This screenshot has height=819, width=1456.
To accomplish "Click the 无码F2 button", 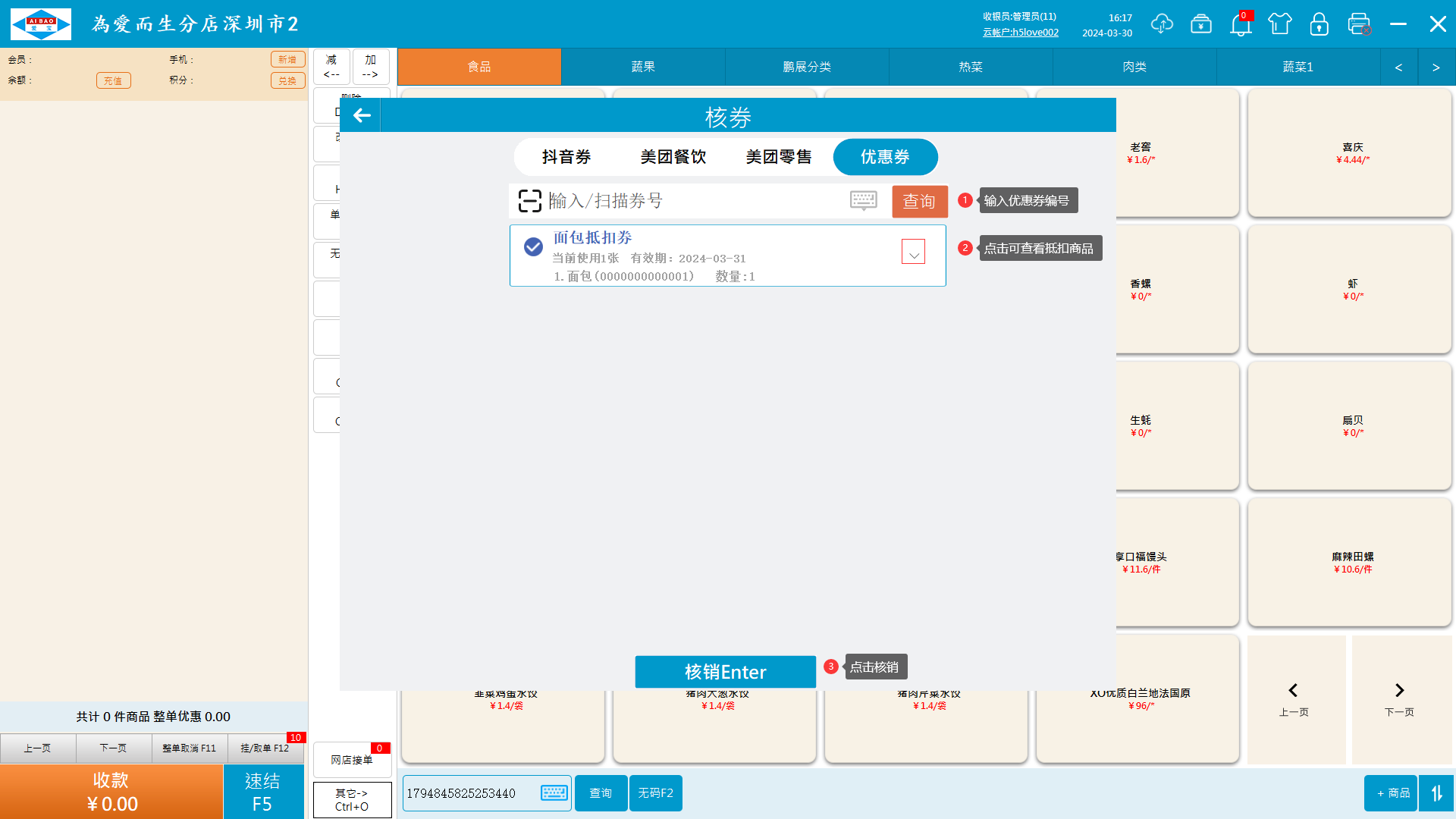I will [x=655, y=793].
